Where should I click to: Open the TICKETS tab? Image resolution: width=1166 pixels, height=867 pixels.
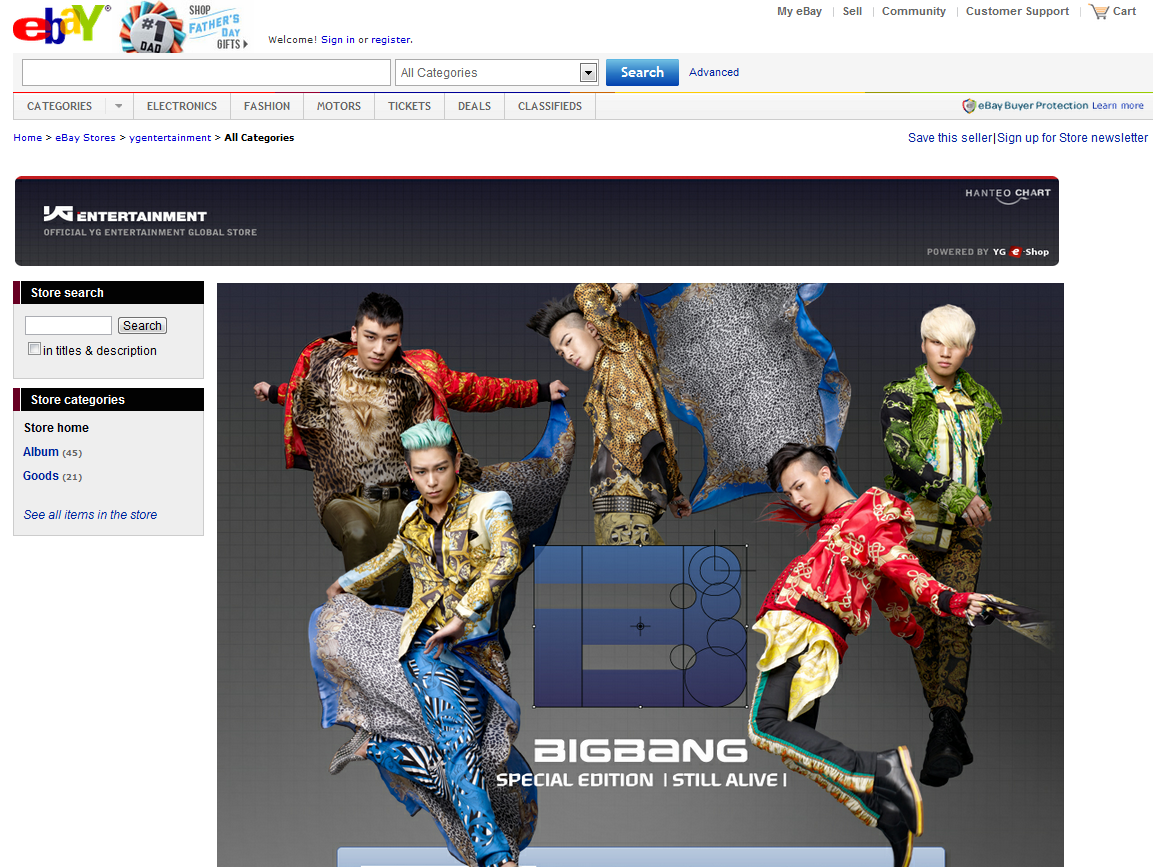410,106
